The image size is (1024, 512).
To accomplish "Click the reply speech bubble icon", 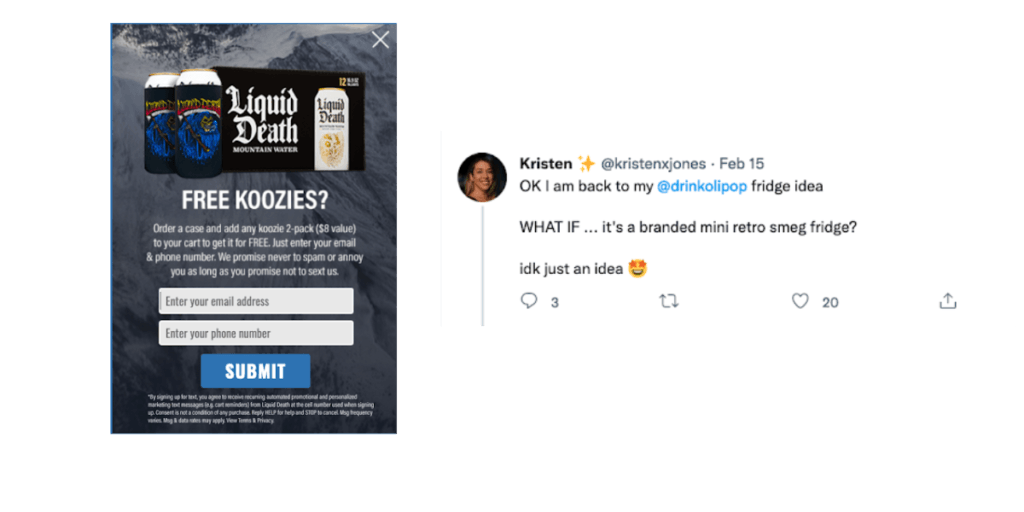I will 528,300.
